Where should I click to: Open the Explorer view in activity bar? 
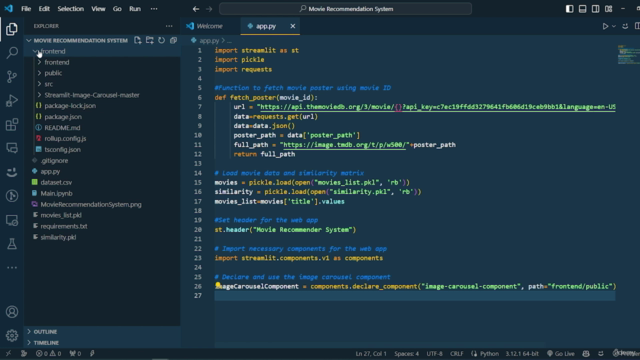12,29
